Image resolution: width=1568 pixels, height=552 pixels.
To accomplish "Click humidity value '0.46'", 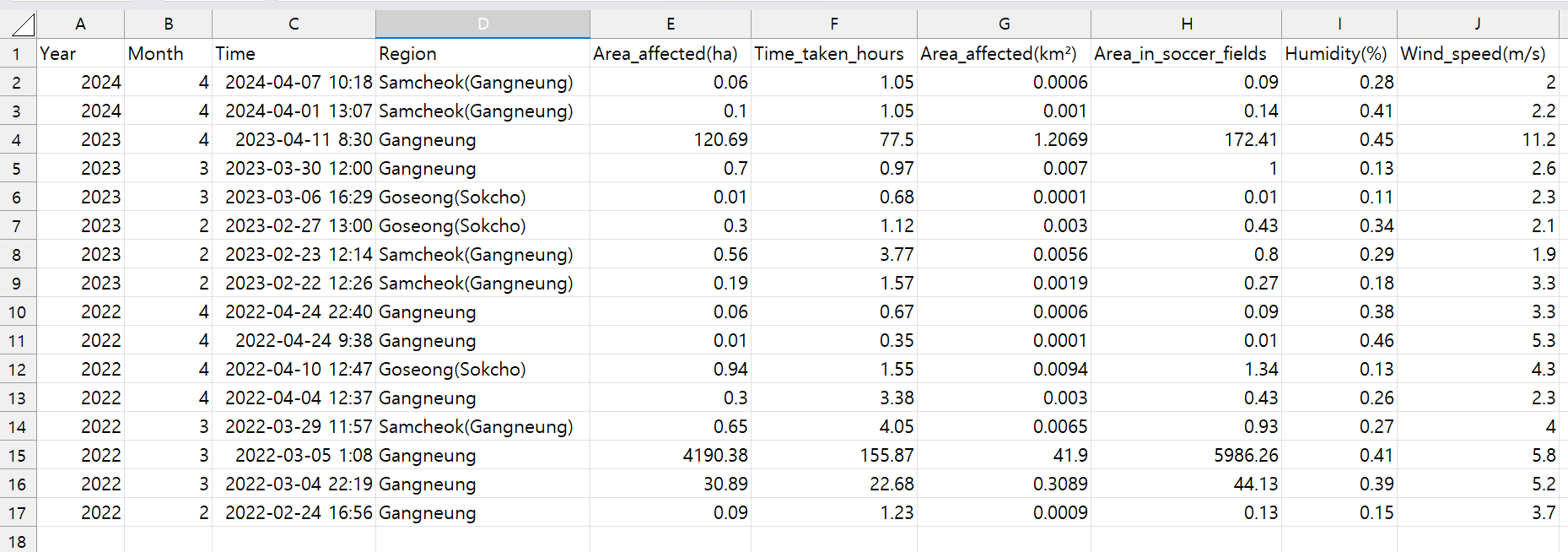I will tap(1339, 341).
